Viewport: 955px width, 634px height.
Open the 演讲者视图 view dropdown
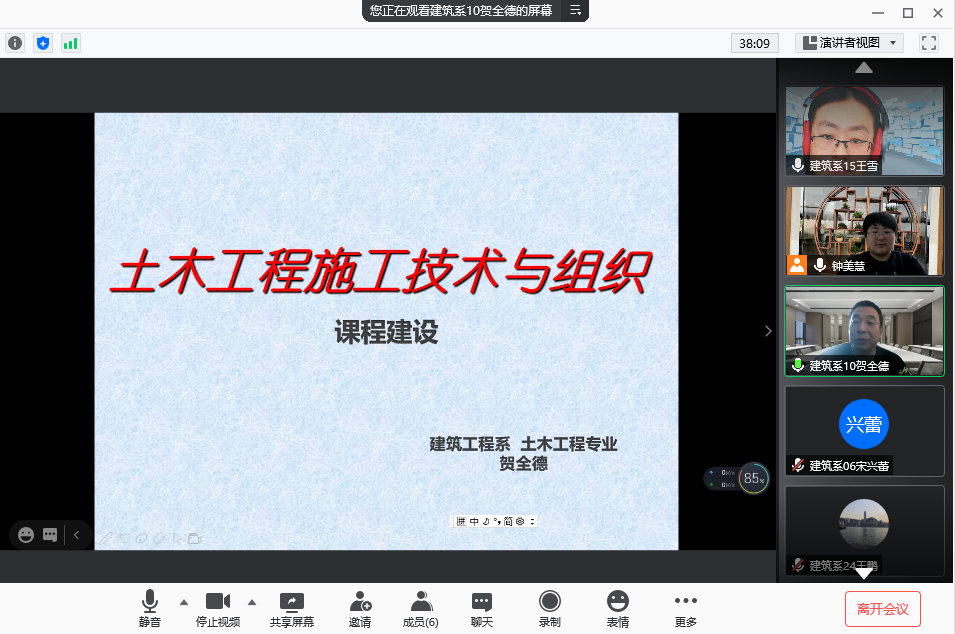click(849, 43)
